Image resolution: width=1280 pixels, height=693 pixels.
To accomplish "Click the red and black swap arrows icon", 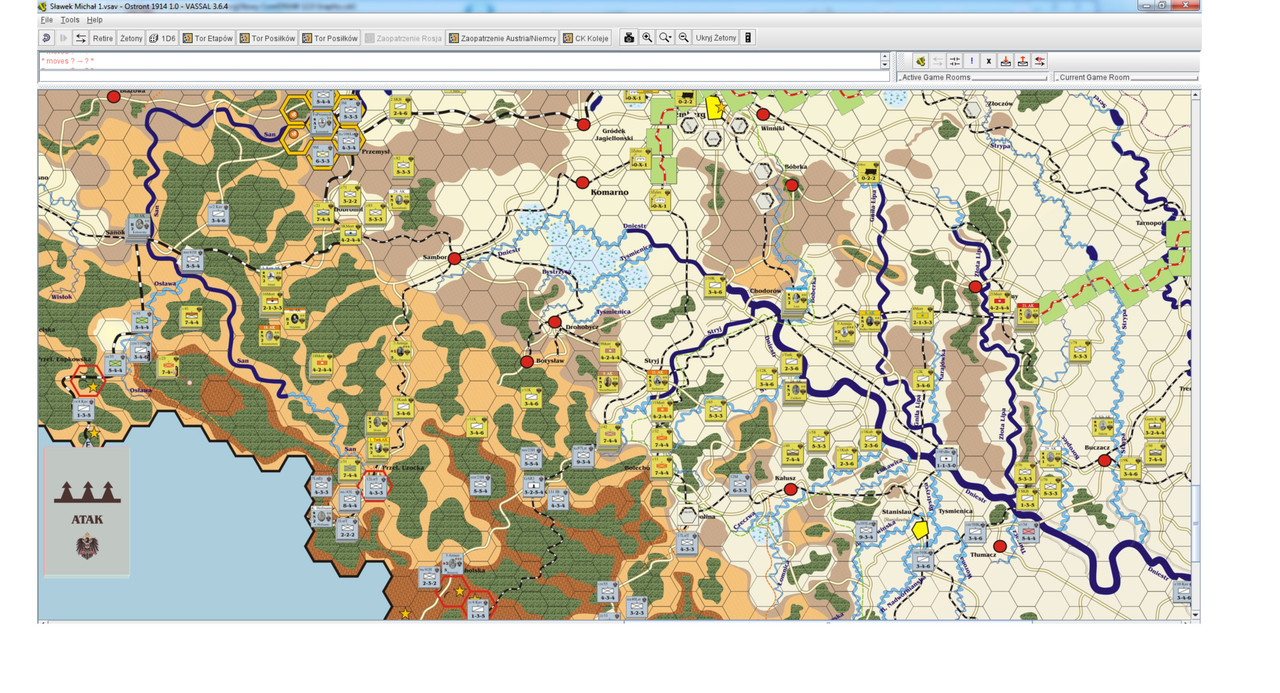I will coord(1040,61).
